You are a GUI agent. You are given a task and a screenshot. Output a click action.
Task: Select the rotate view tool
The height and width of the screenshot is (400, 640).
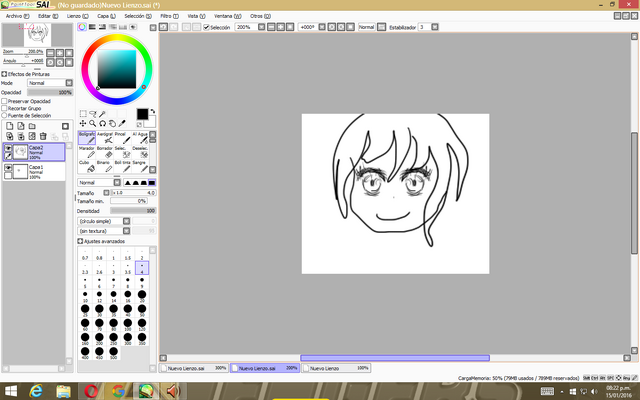(x=102, y=123)
